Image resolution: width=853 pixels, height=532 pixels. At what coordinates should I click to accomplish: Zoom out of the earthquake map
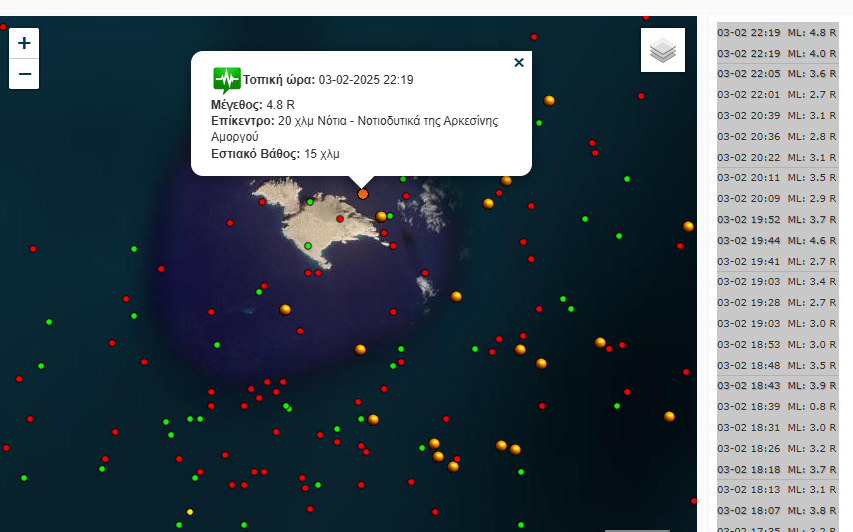click(24, 74)
